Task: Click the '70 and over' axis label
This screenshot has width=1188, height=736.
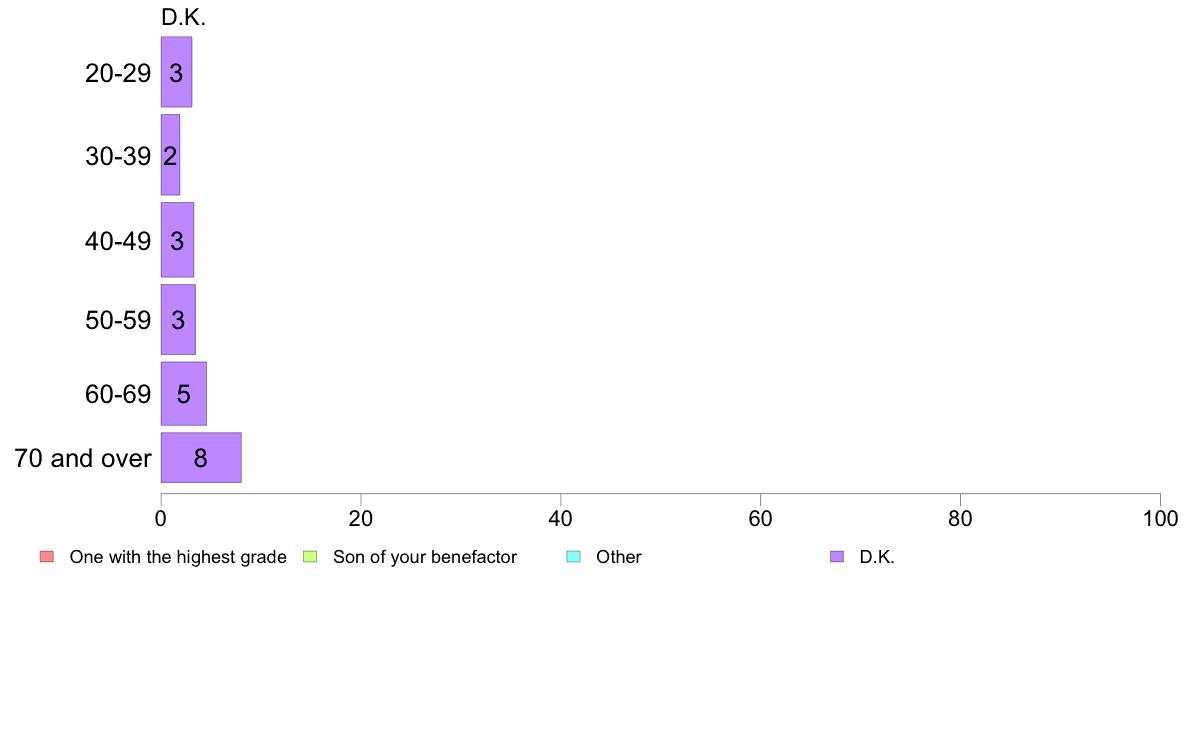Action: tap(83, 458)
